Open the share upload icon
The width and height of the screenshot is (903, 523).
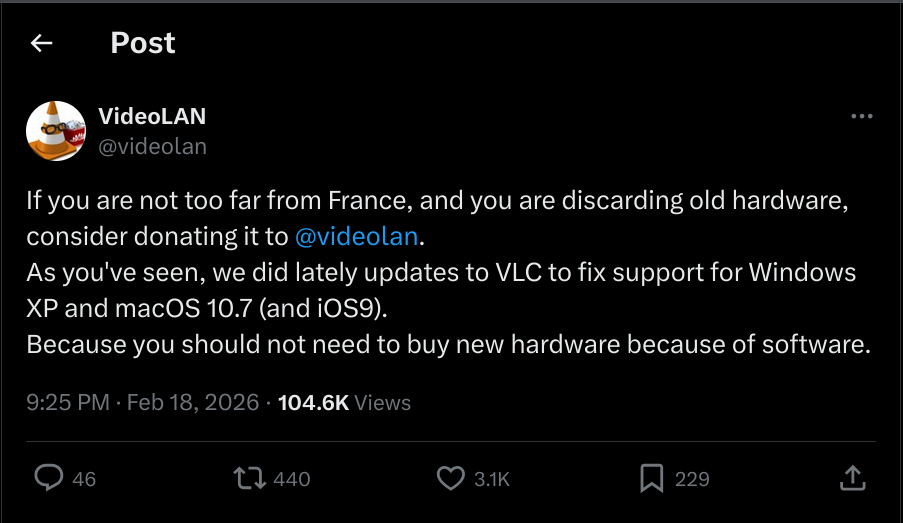pyautogui.click(x=852, y=478)
